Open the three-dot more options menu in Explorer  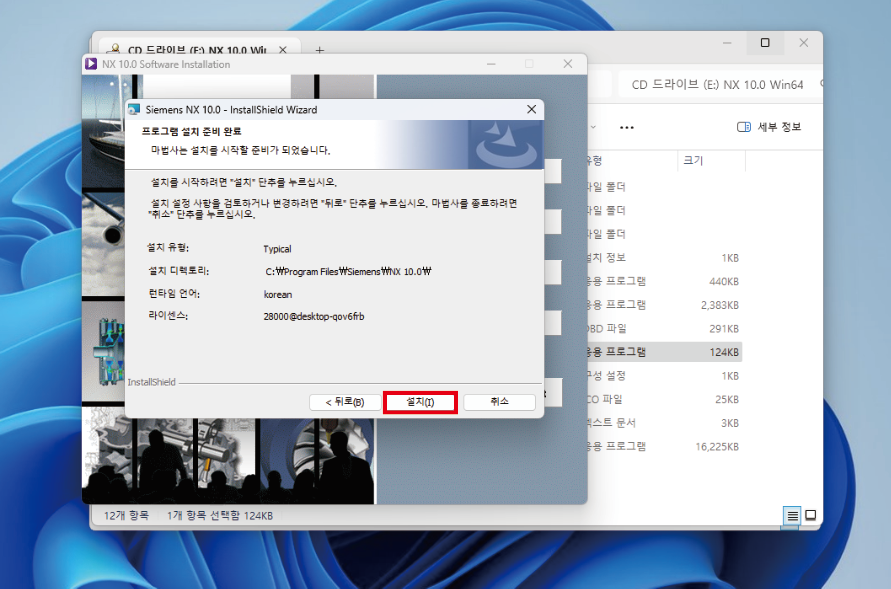coord(627,127)
